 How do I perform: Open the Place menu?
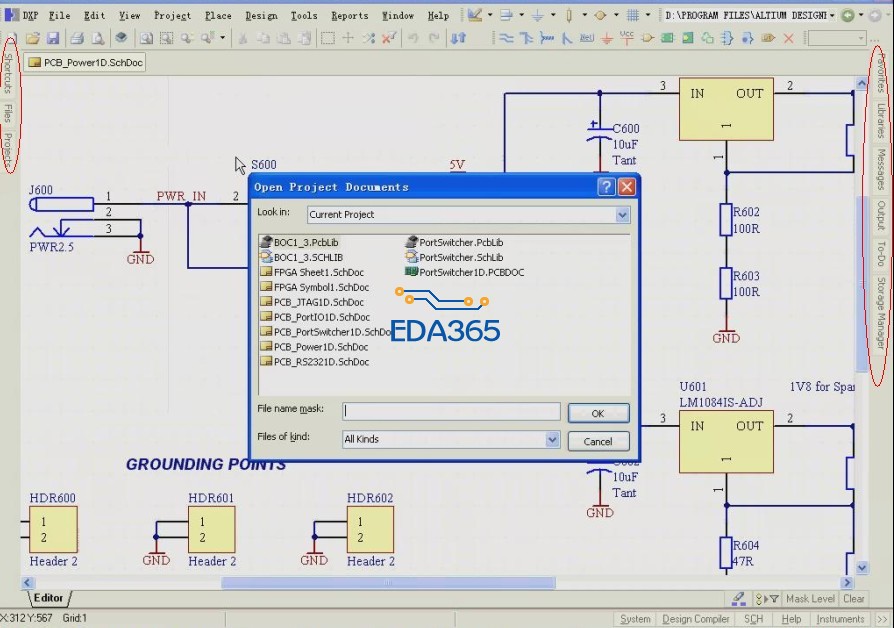click(x=218, y=15)
